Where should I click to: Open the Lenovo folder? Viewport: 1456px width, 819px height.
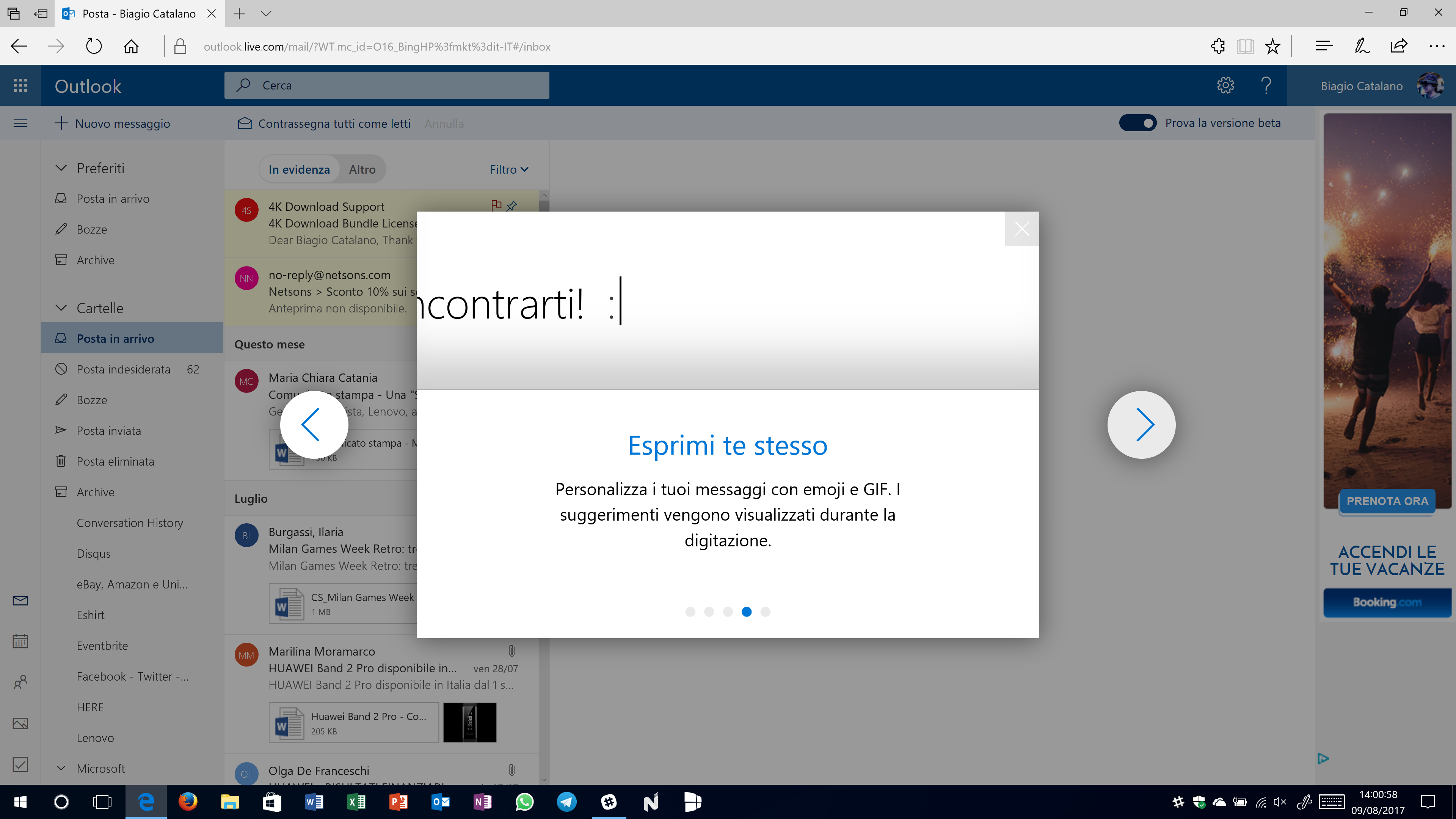[132, 737]
